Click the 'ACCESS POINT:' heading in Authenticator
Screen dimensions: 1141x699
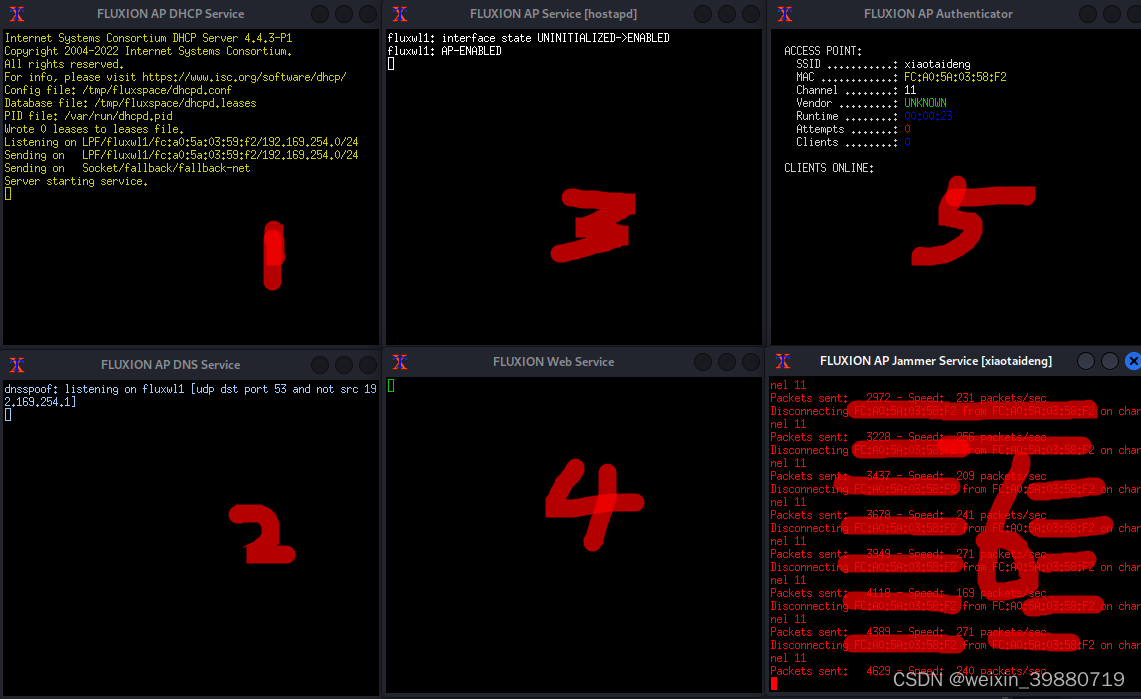[823, 51]
